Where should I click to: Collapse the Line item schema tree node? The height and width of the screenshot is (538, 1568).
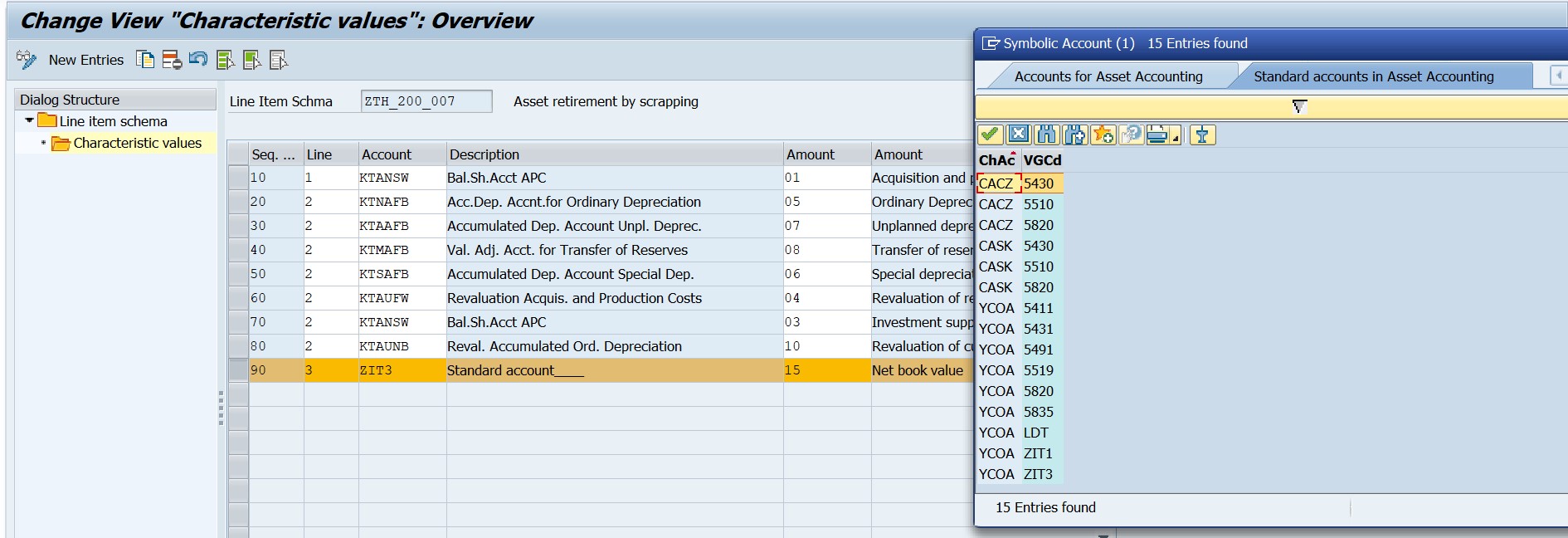click(x=30, y=121)
